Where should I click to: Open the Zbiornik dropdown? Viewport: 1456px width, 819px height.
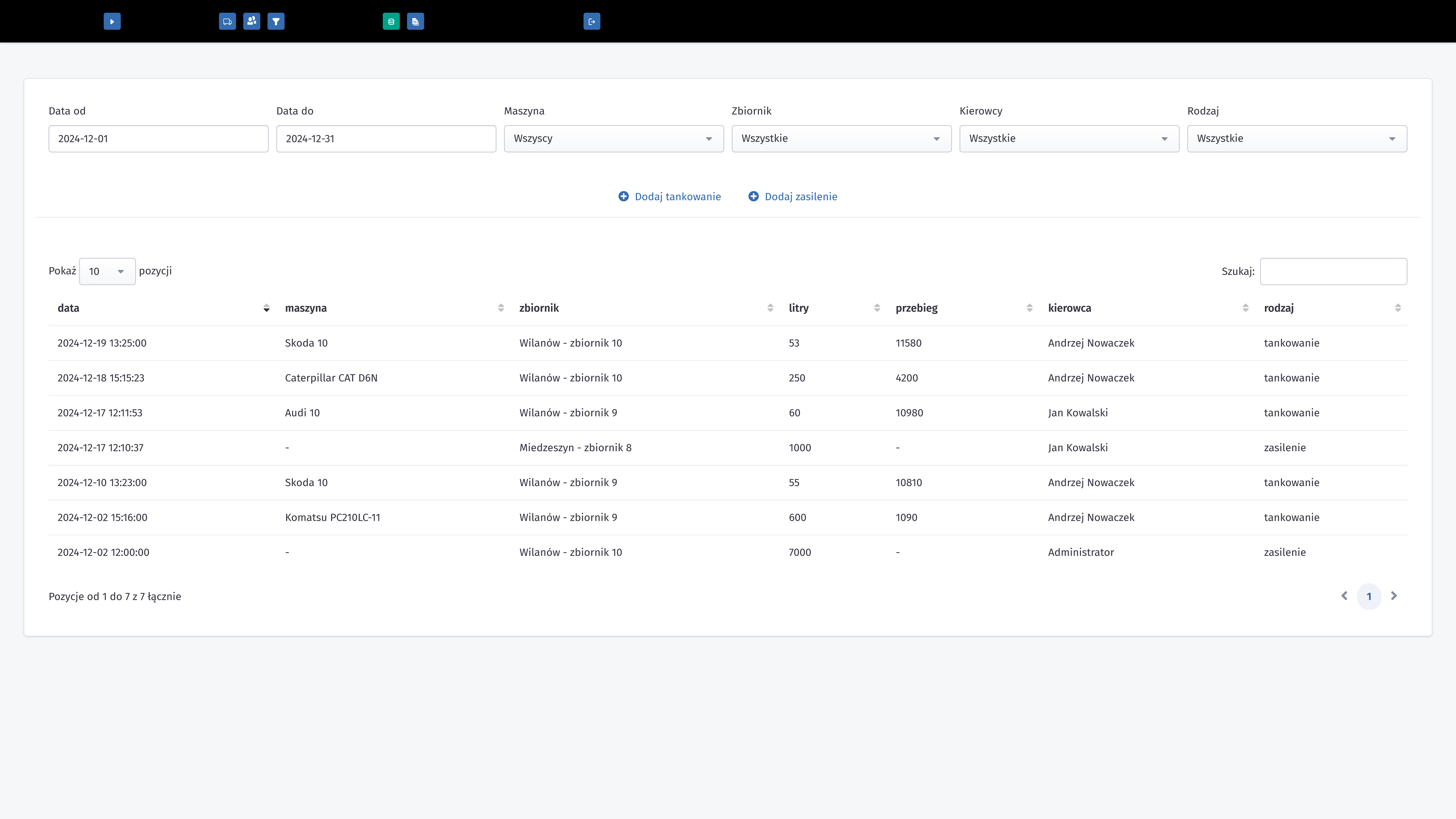click(x=842, y=138)
